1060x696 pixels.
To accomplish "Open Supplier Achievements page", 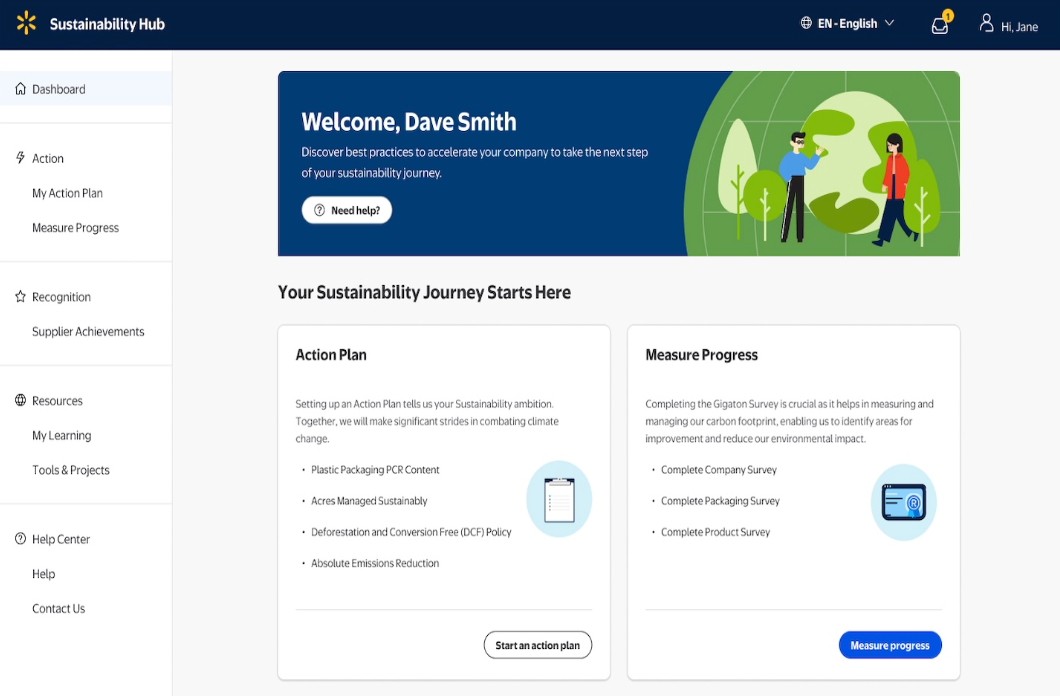I will coord(88,331).
